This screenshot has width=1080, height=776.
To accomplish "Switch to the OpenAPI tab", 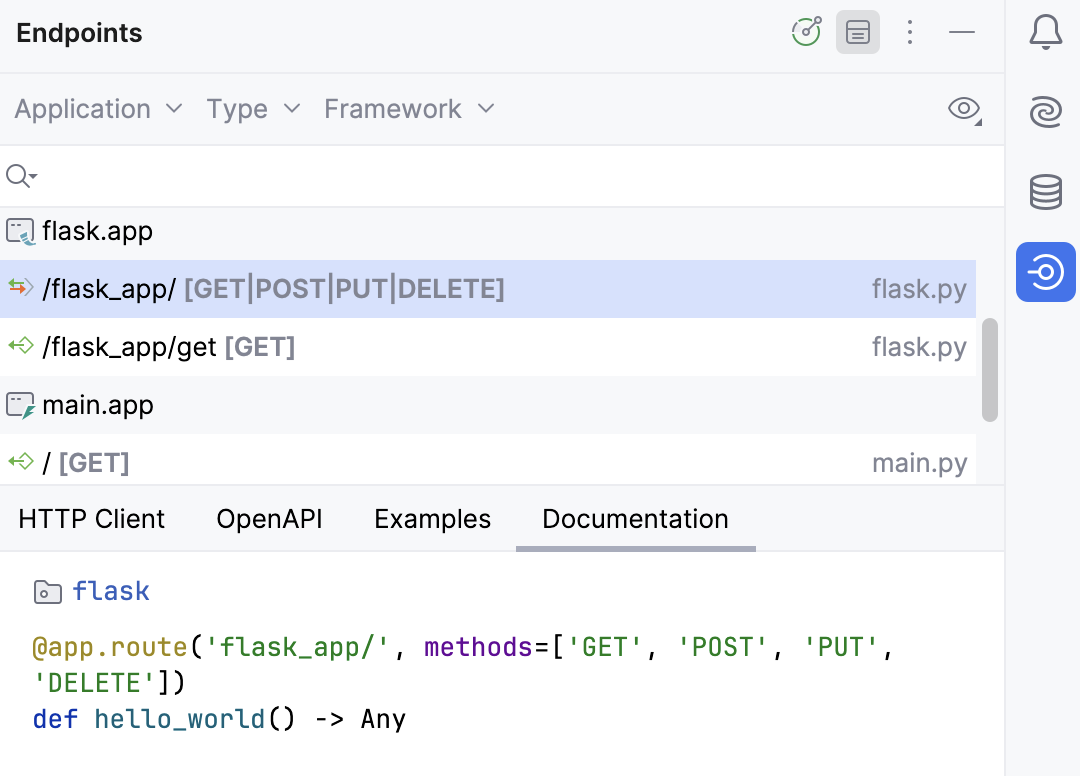I will click(269, 519).
